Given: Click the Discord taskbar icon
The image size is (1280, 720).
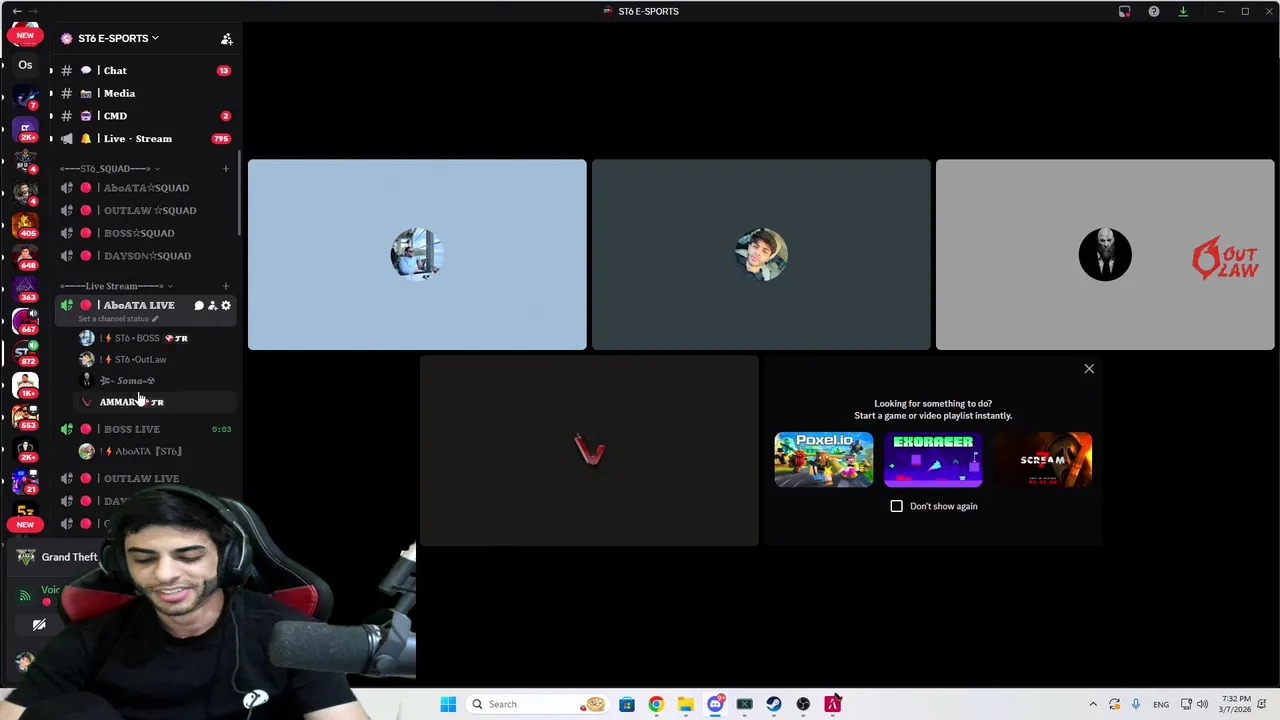Looking at the screenshot, I should [x=715, y=704].
